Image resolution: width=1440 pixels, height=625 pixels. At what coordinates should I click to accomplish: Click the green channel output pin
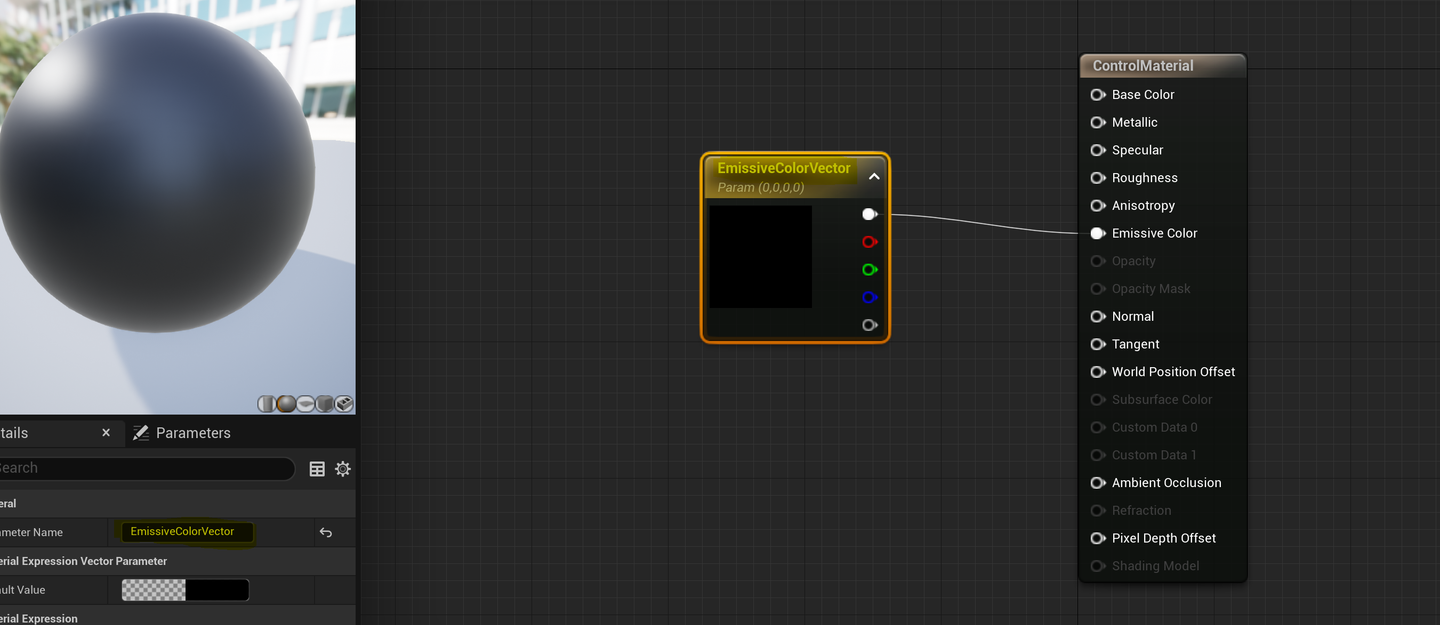pyautogui.click(x=869, y=270)
